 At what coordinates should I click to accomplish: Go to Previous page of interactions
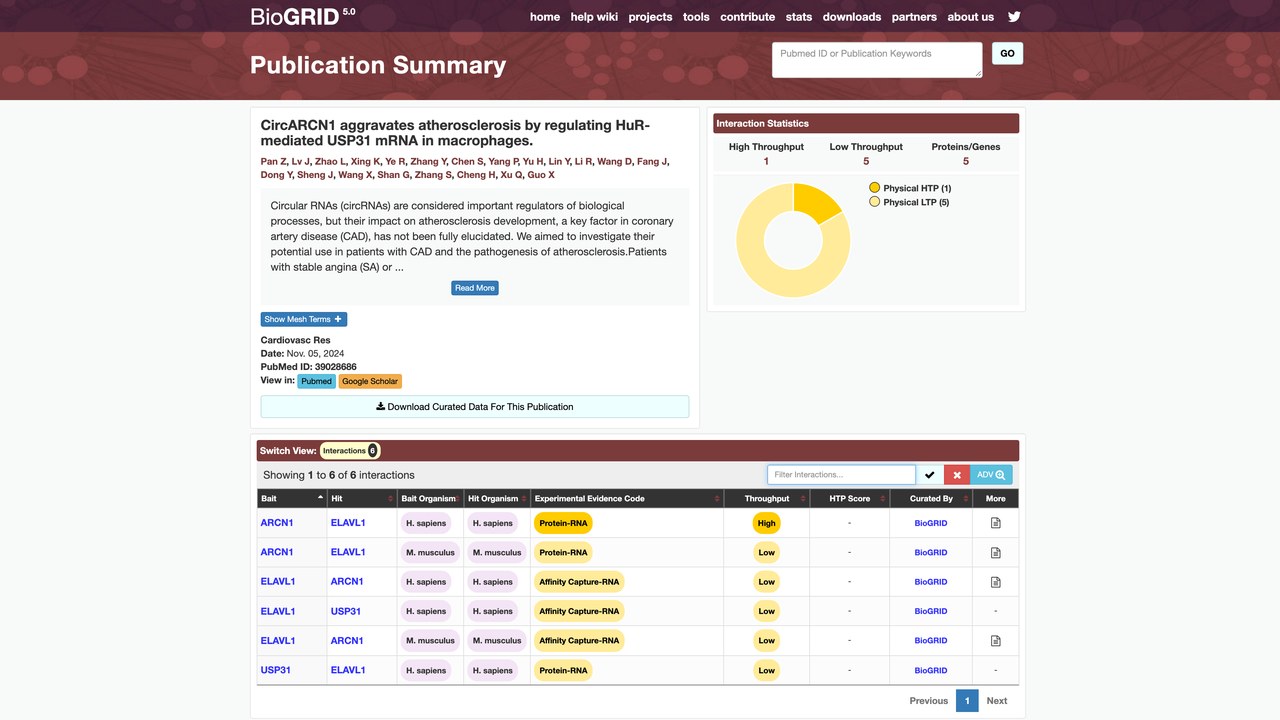click(929, 701)
